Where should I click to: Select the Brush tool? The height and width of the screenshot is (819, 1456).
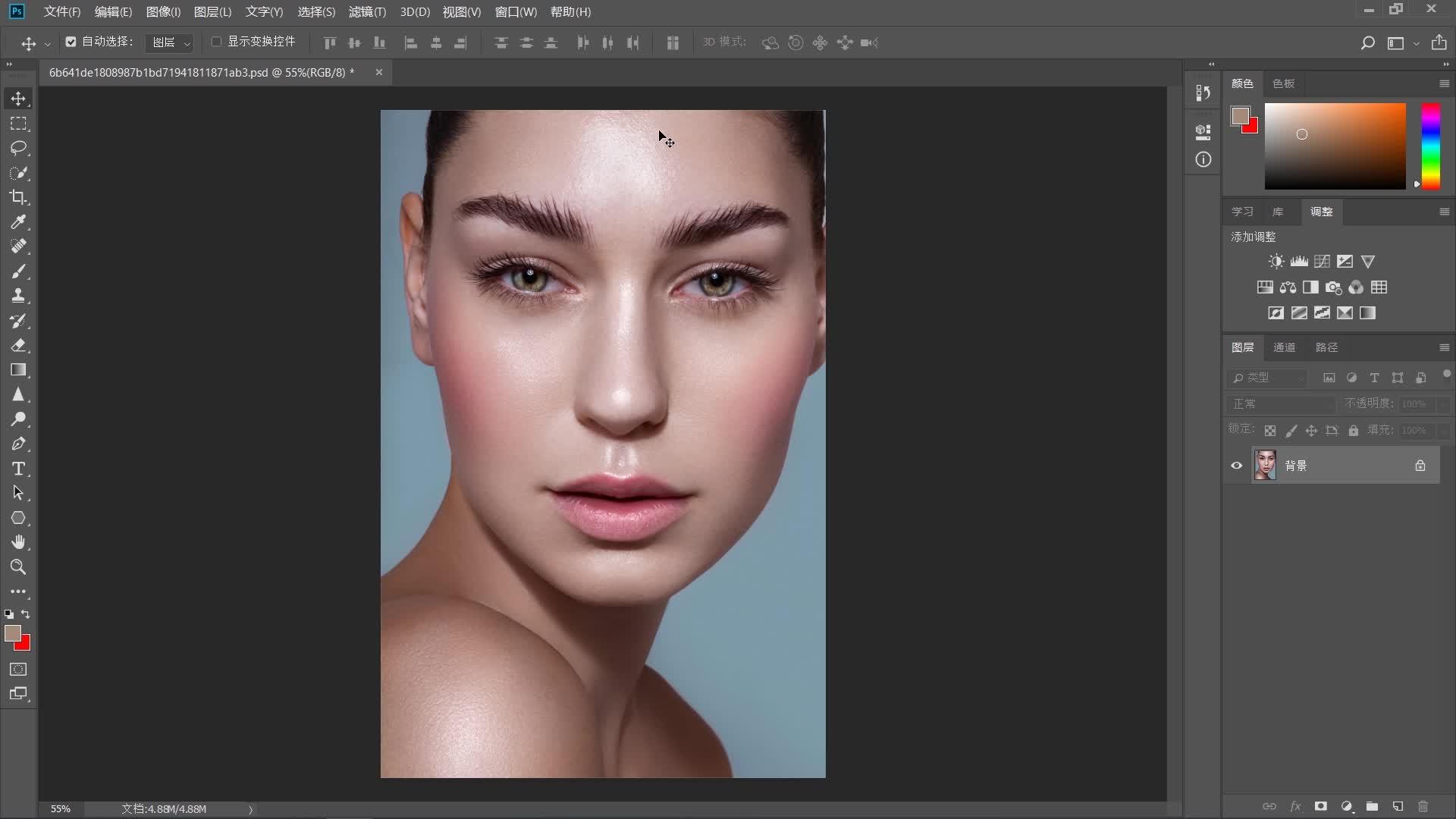coord(18,271)
